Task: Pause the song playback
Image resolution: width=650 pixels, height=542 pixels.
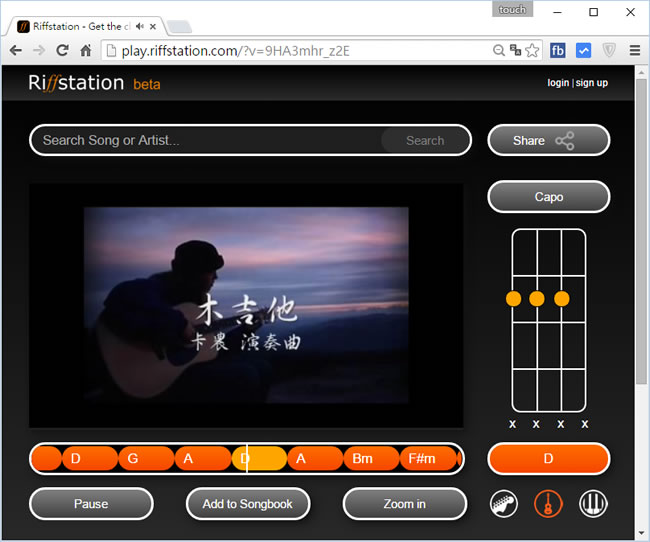Action: tap(91, 504)
